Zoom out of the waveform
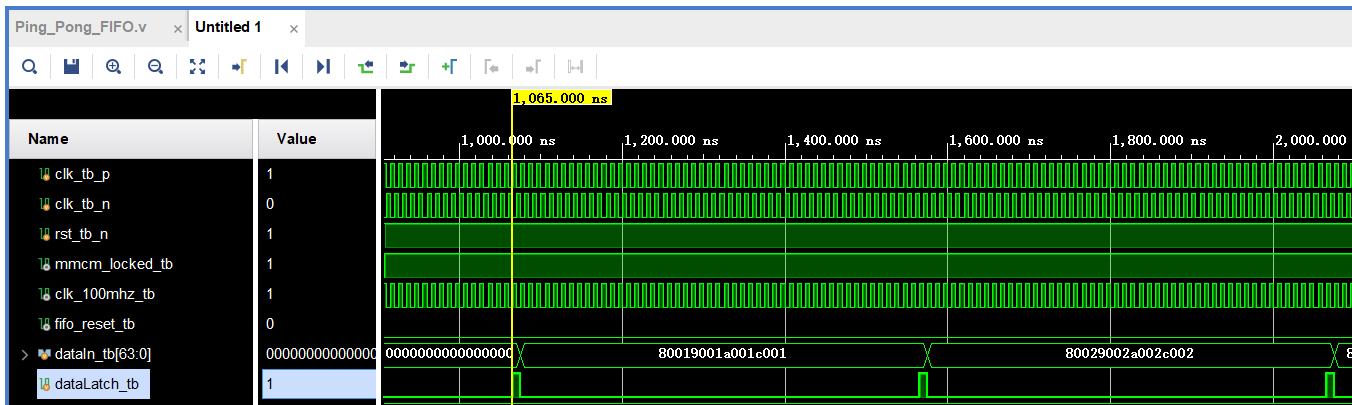This screenshot has height=405, width=1352. [155, 67]
